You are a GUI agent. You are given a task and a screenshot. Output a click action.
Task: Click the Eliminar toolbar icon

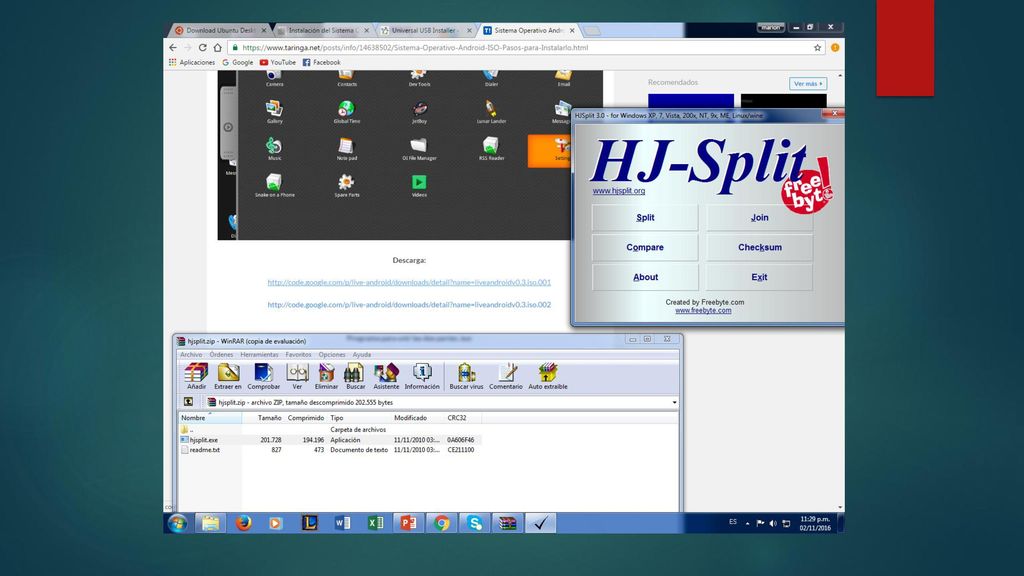pos(327,376)
